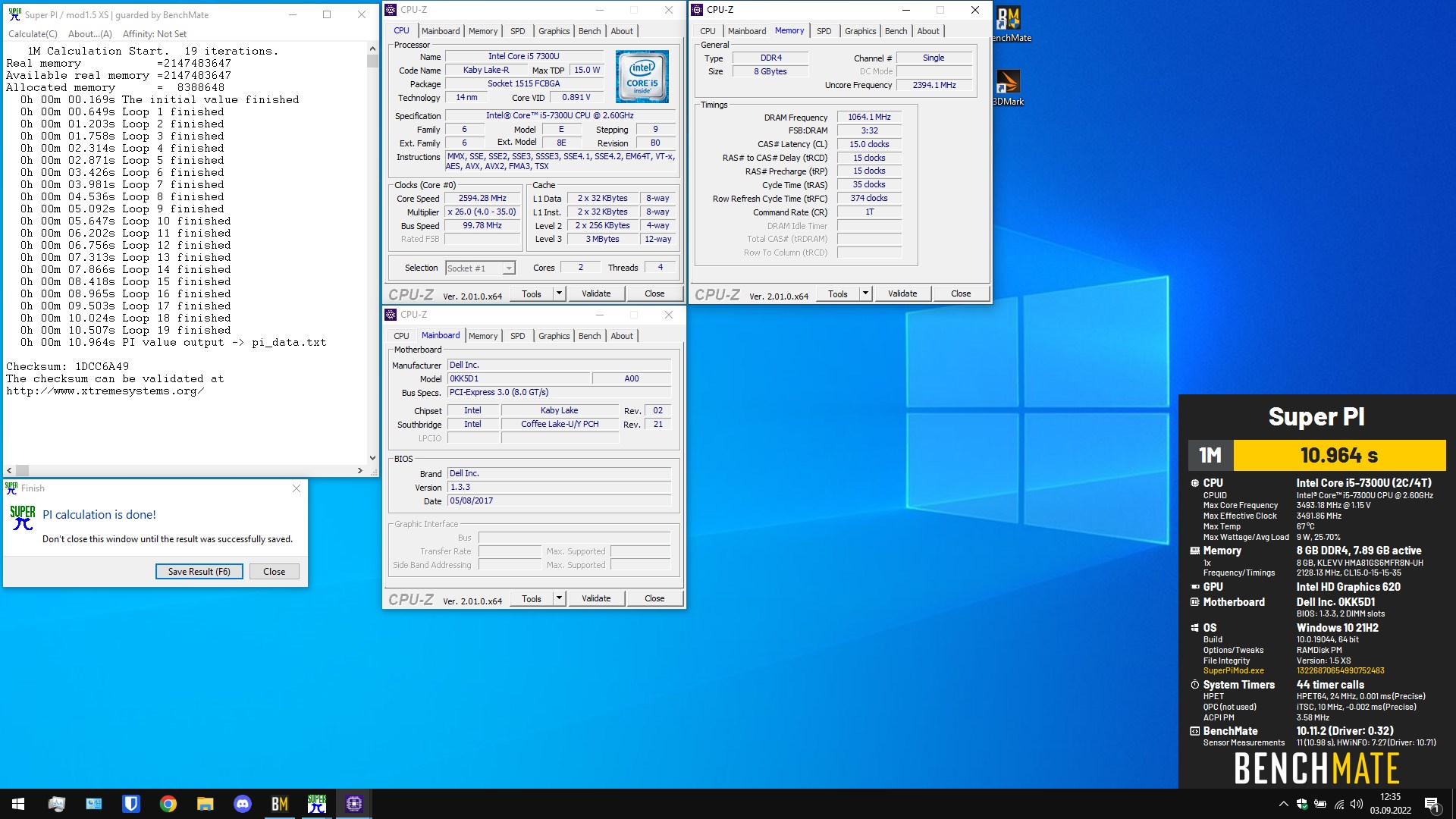Click multiplier x 26.0 (4.0 - 35.0) field

click(x=482, y=212)
